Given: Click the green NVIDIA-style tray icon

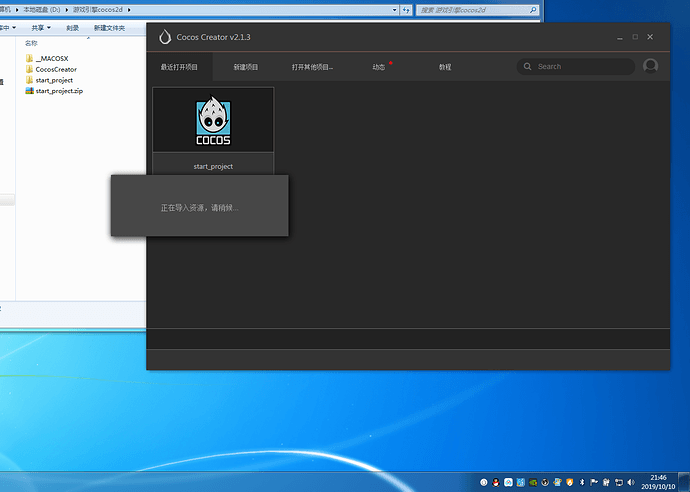Looking at the screenshot, I should tap(533, 482).
